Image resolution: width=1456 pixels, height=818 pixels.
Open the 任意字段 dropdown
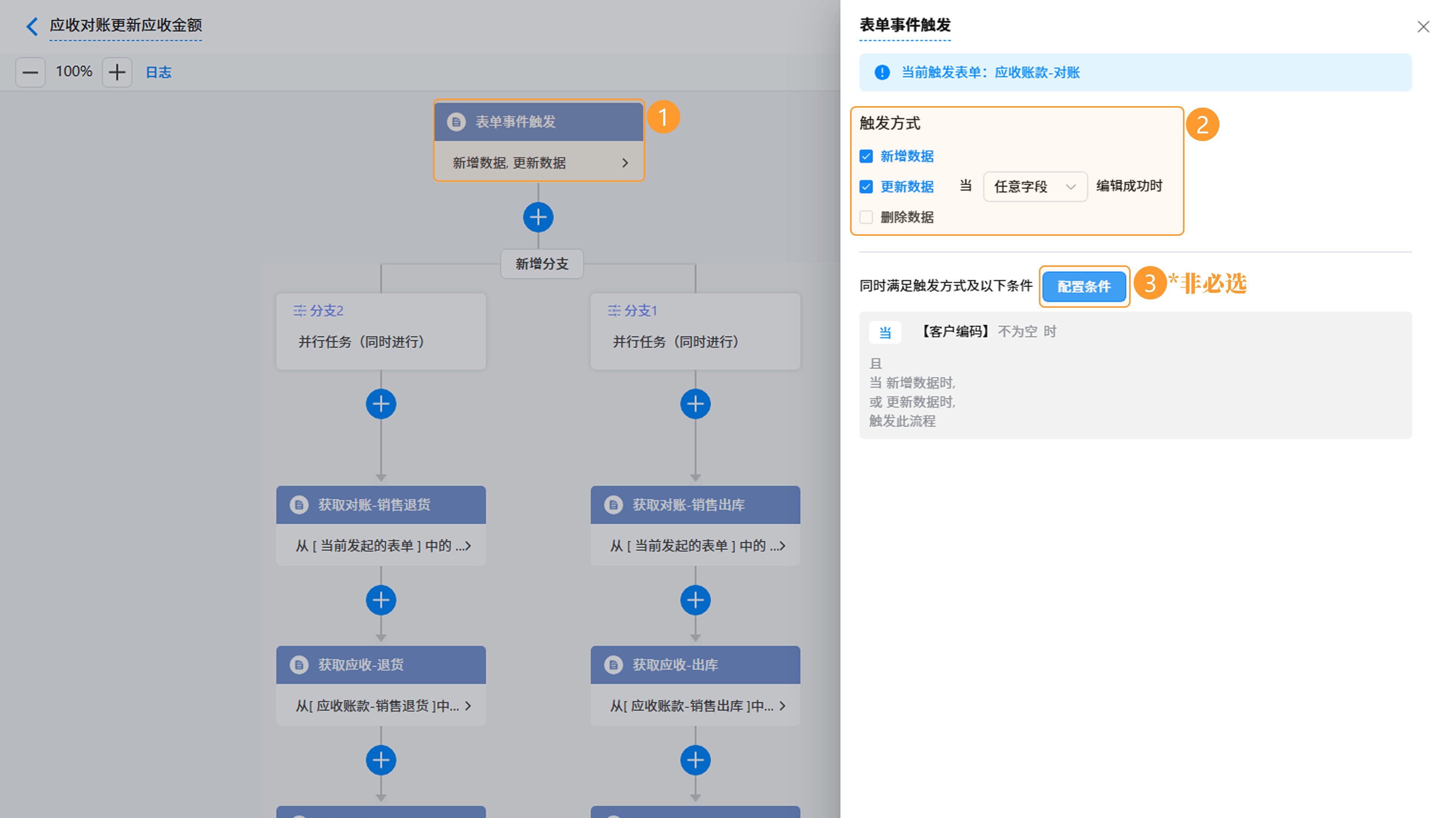(x=1035, y=186)
